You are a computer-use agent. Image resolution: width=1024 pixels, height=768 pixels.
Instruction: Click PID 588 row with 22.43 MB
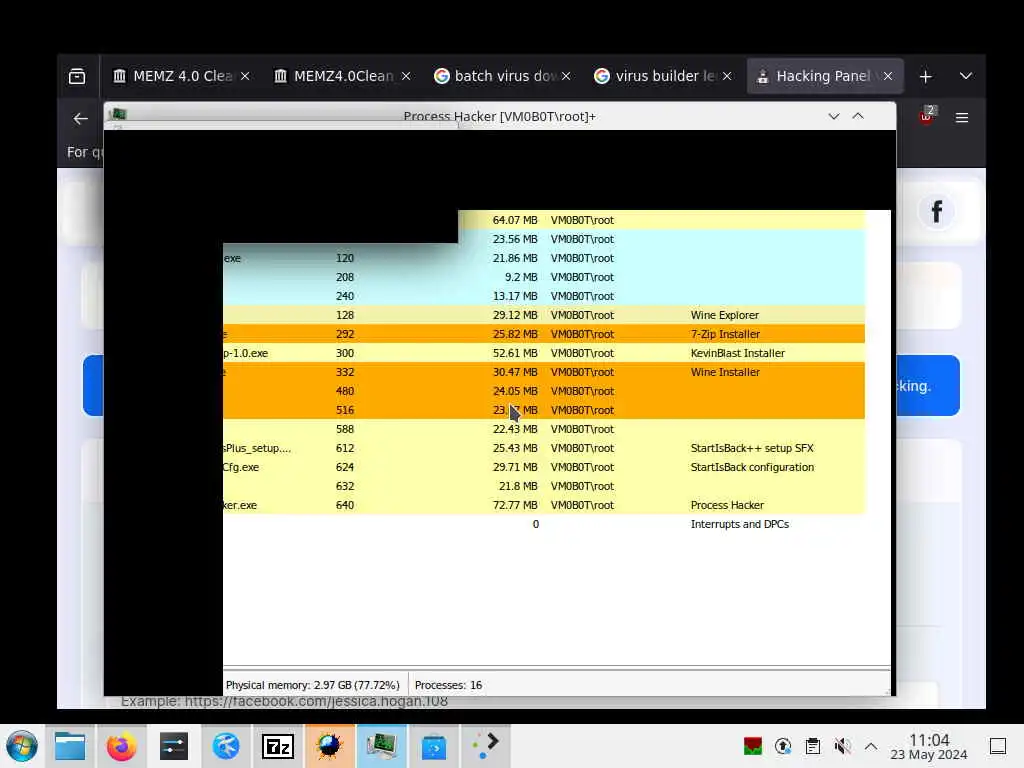[x=543, y=429]
